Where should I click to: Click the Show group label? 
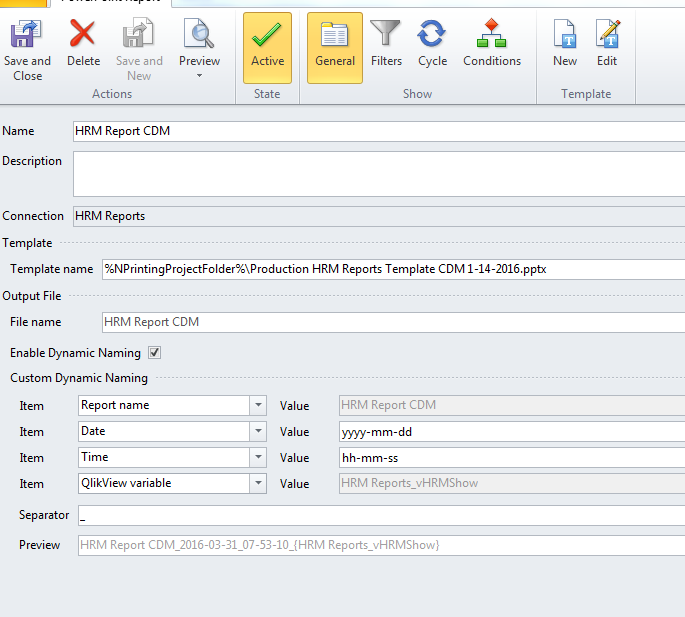click(417, 94)
